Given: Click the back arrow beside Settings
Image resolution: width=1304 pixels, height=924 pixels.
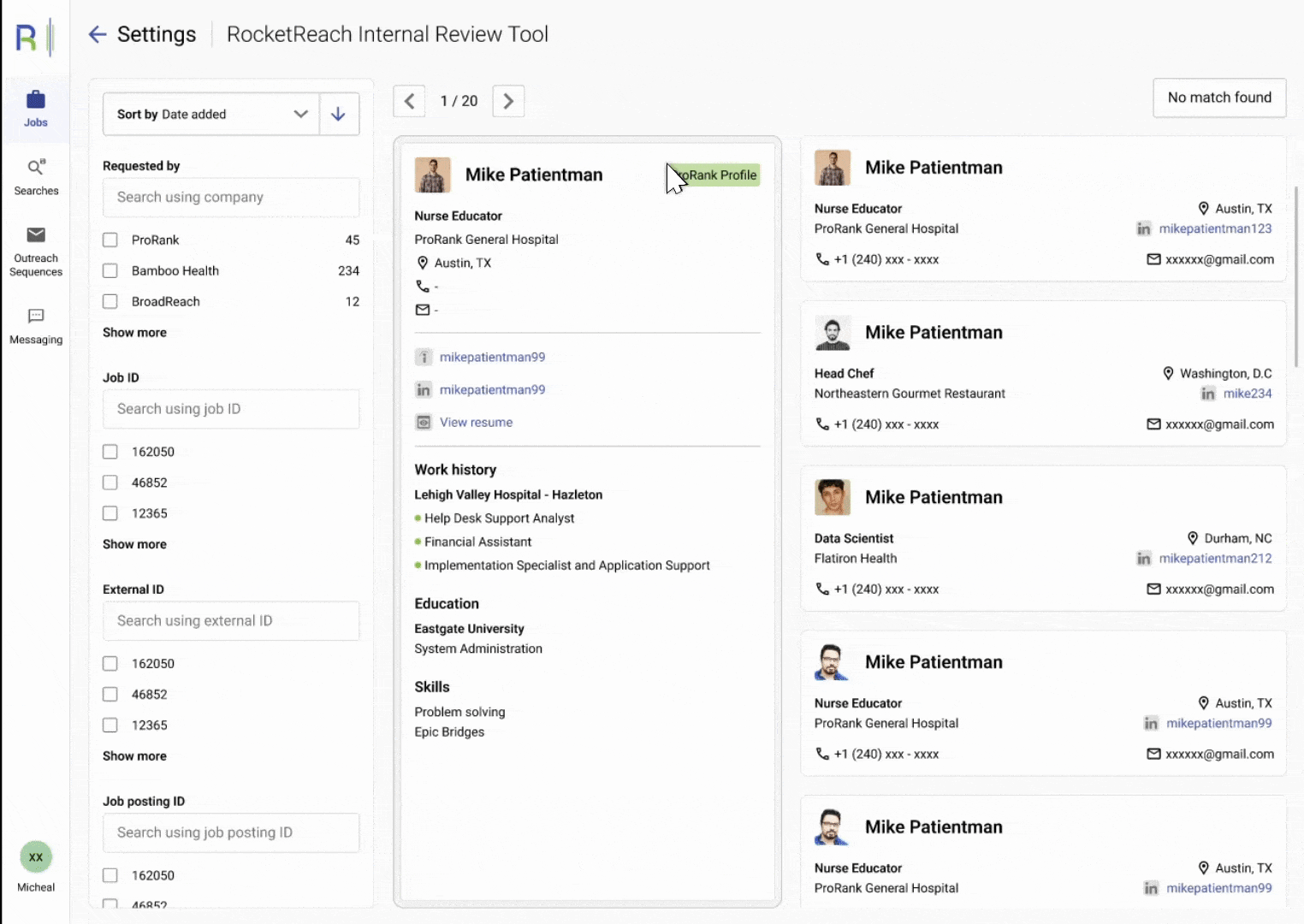Looking at the screenshot, I should click(98, 34).
